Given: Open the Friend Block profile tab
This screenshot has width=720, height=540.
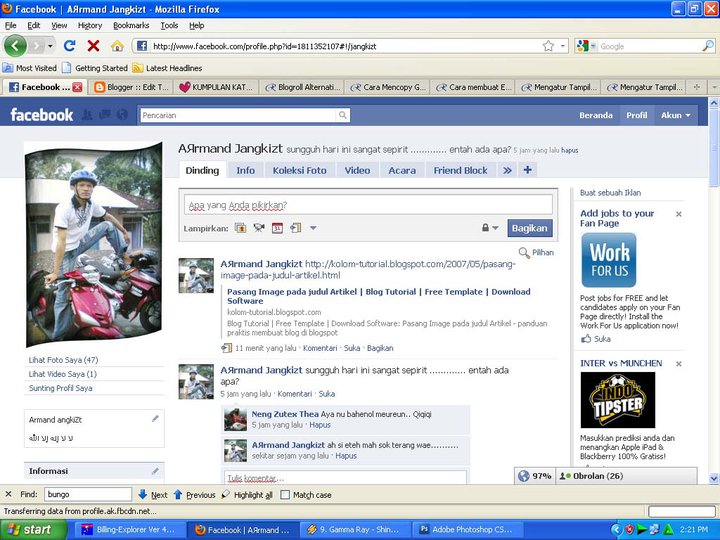Looking at the screenshot, I should pyautogui.click(x=461, y=170).
